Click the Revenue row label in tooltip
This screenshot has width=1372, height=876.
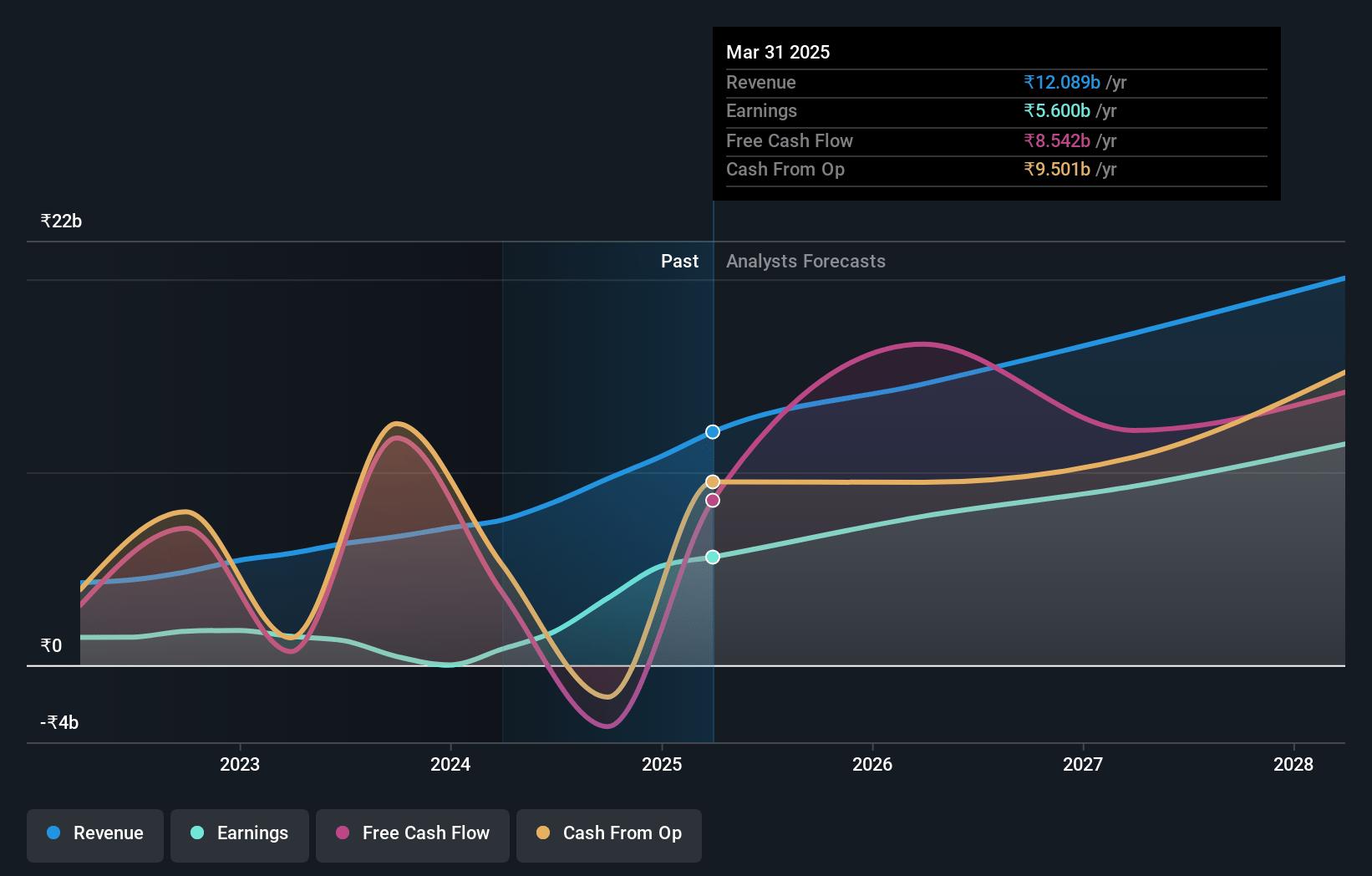click(761, 82)
